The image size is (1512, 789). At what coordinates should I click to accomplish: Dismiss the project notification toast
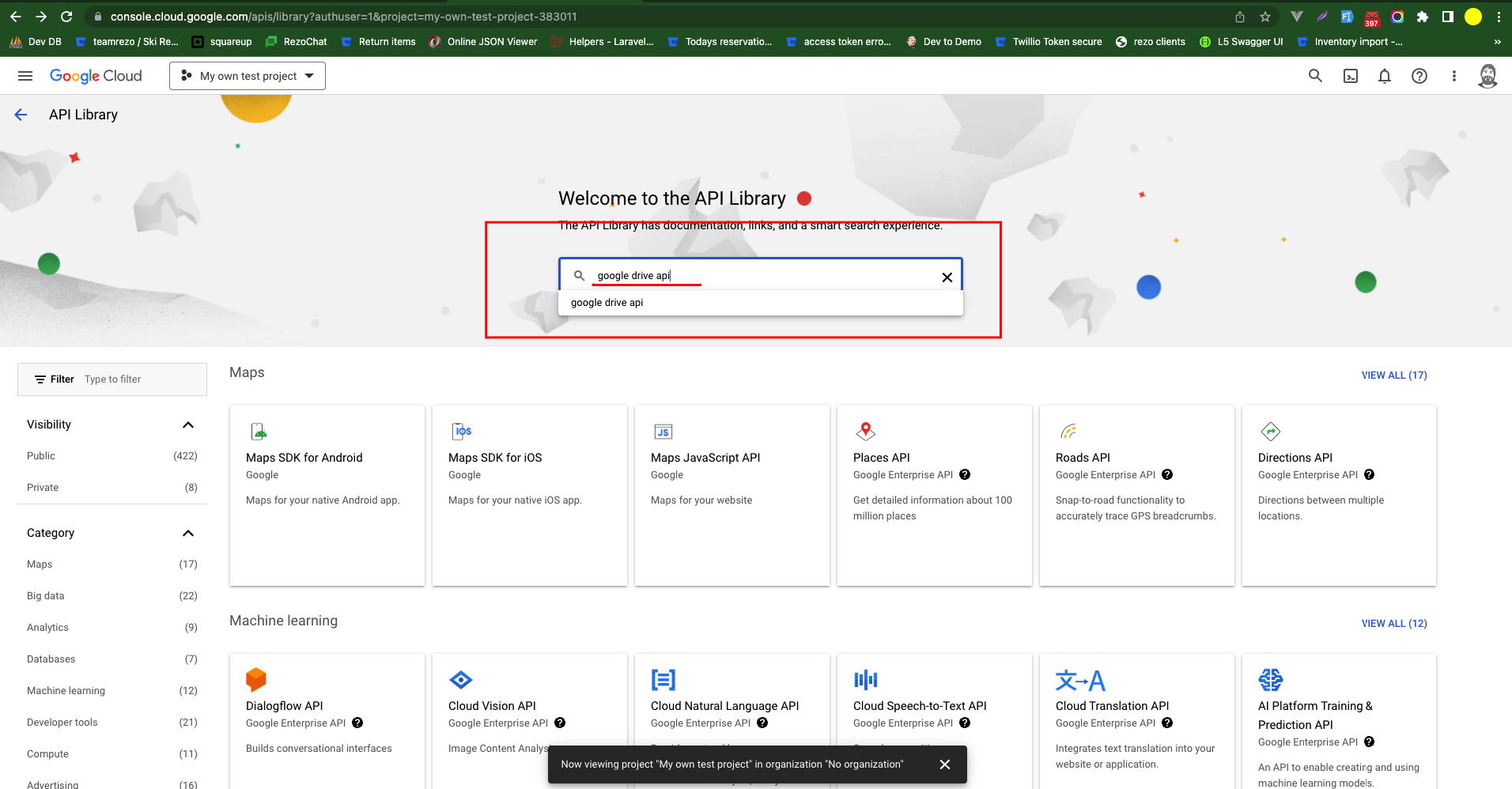[x=944, y=764]
